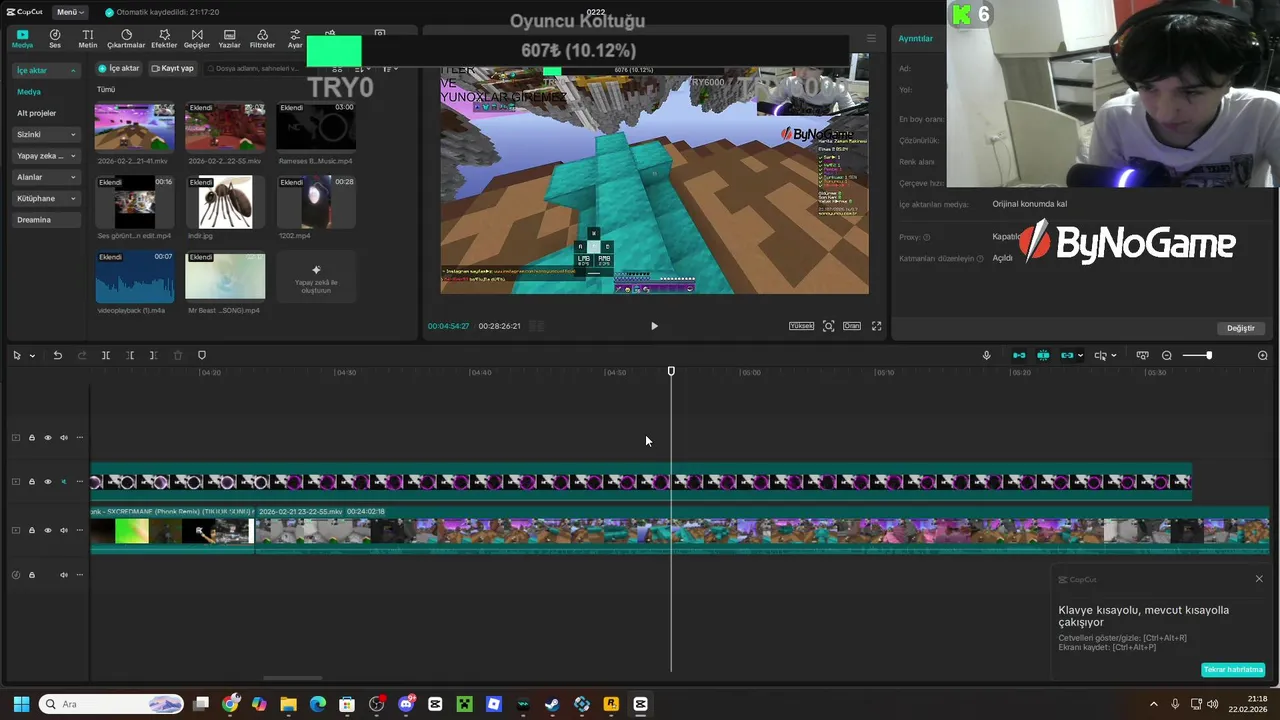Open Microsoft Edge from the taskbar

tap(318, 704)
